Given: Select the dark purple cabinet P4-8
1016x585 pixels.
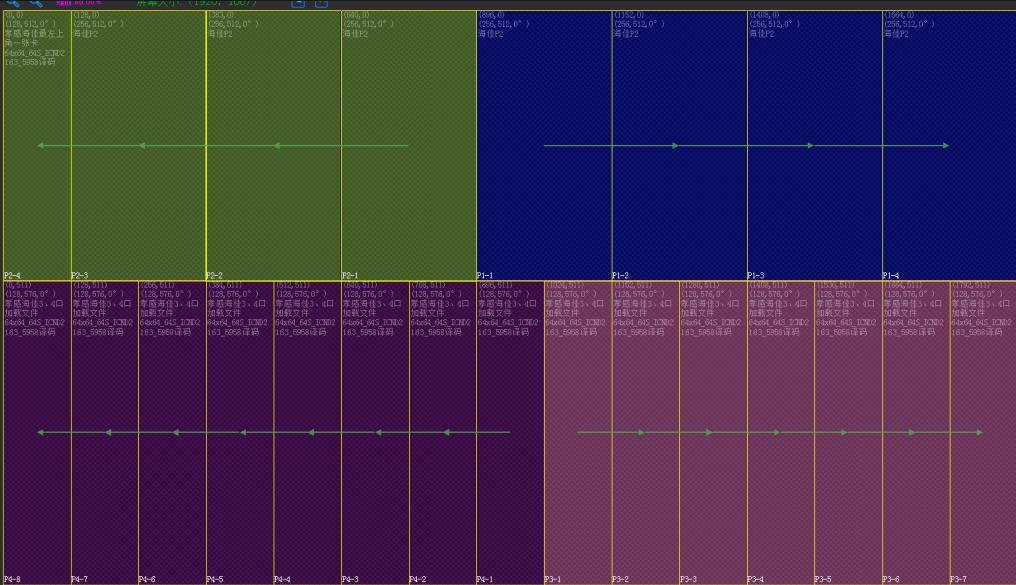Looking at the screenshot, I should (x=37, y=480).
